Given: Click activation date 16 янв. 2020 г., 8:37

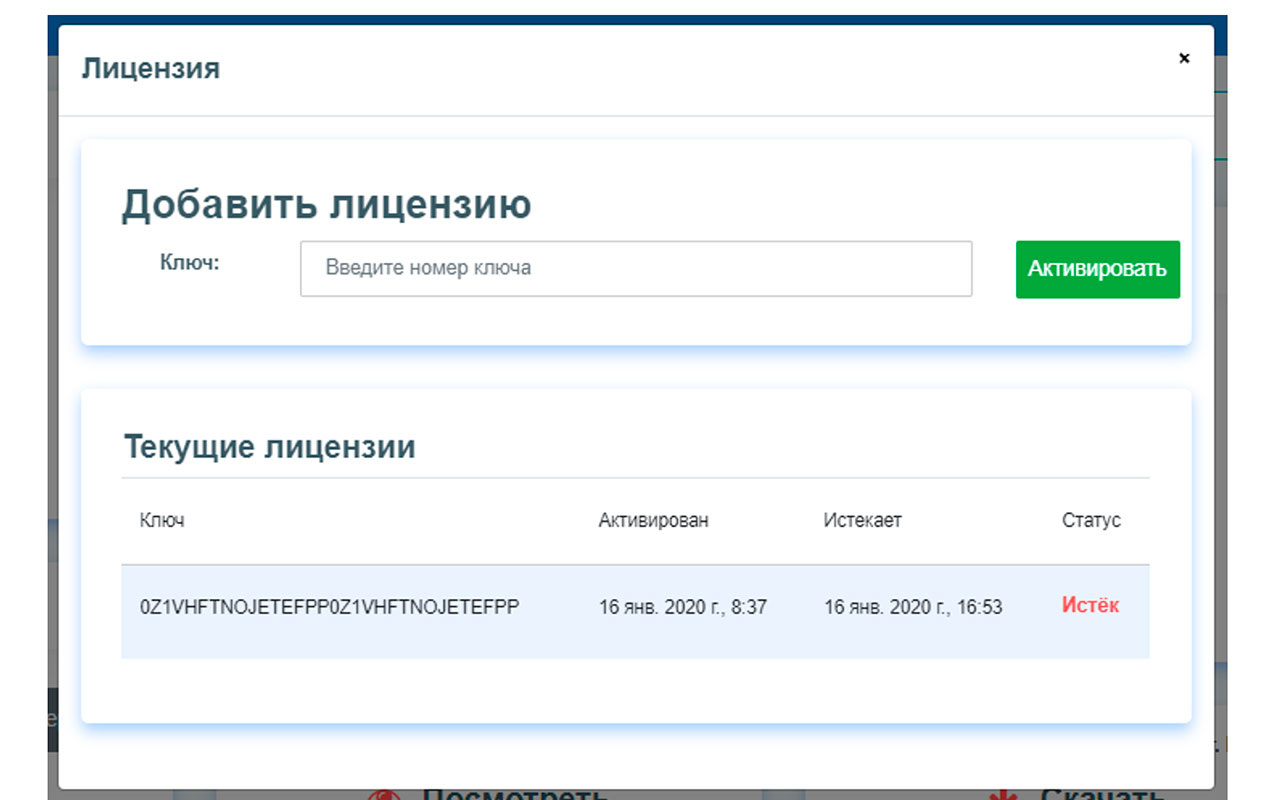Looking at the screenshot, I should 683,607.
